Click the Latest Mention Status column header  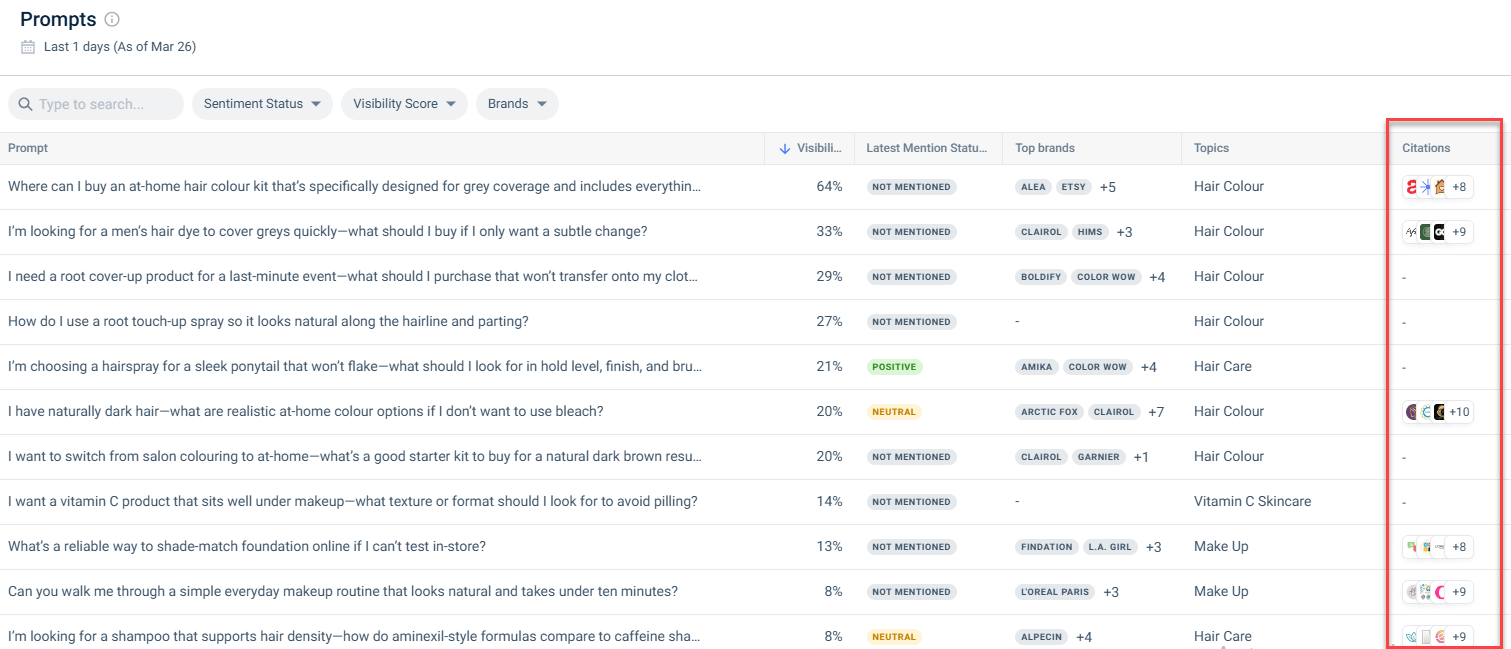(x=926, y=148)
